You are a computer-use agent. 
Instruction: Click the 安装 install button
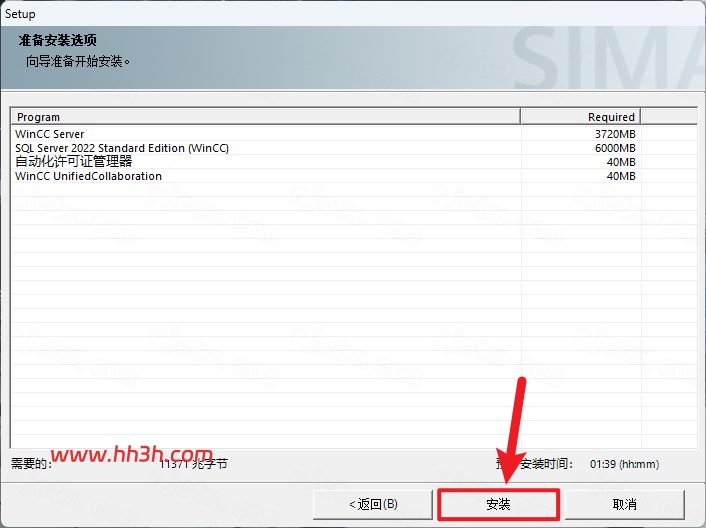click(498, 504)
